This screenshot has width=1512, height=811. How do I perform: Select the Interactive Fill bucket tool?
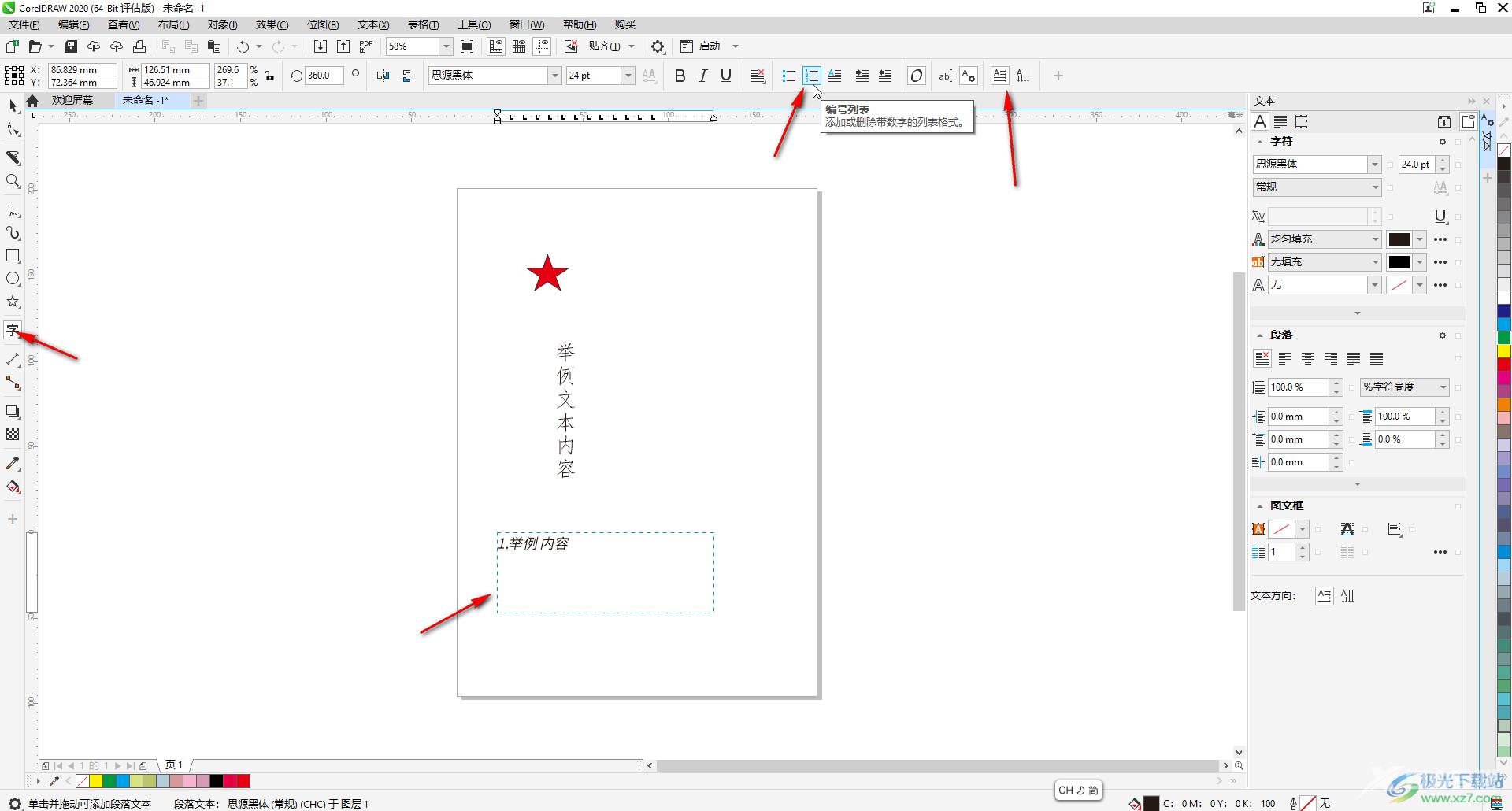pyautogui.click(x=13, y=487)
